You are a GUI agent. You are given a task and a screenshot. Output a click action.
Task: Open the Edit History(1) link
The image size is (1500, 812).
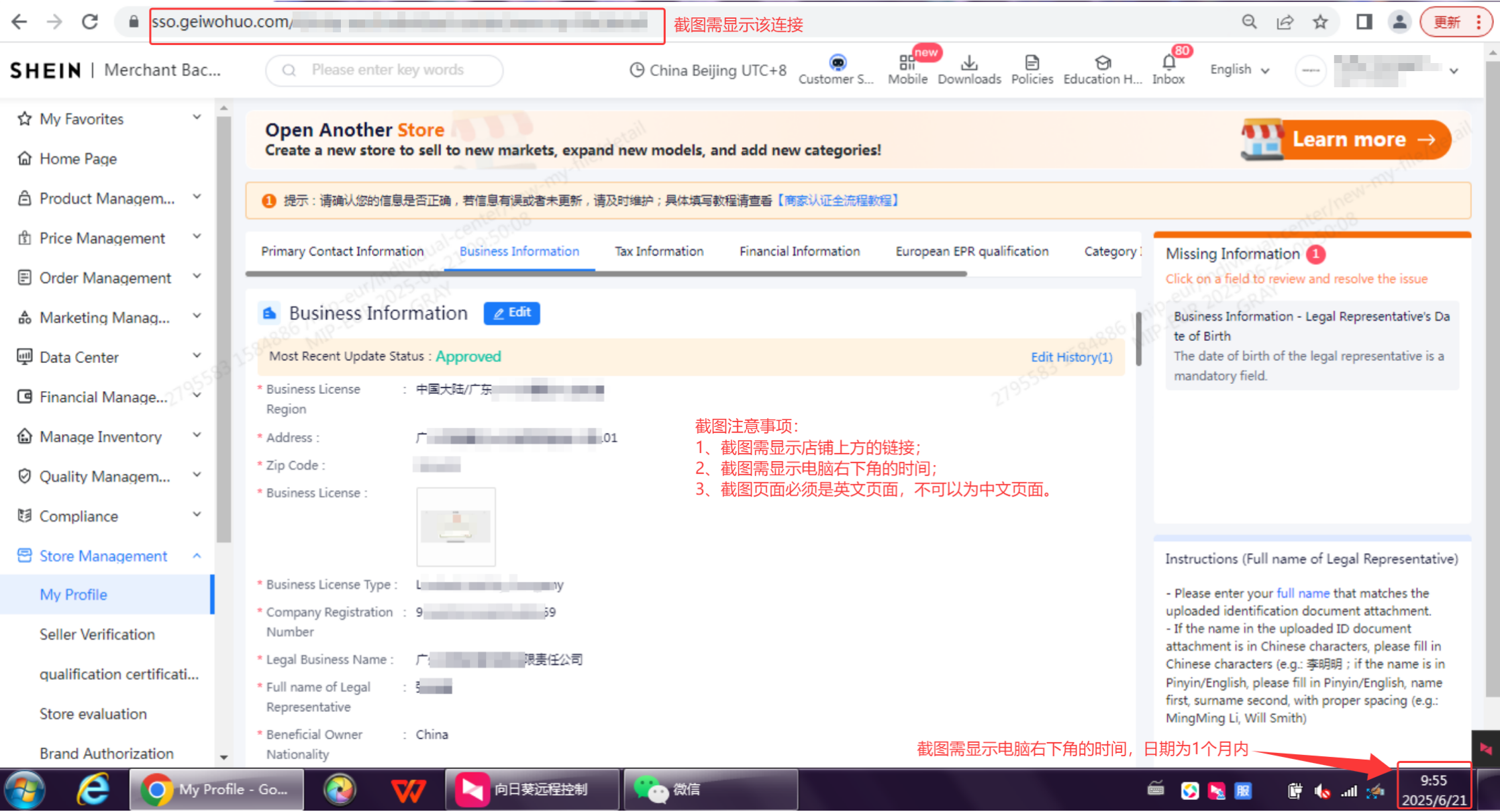[1071, 357]
